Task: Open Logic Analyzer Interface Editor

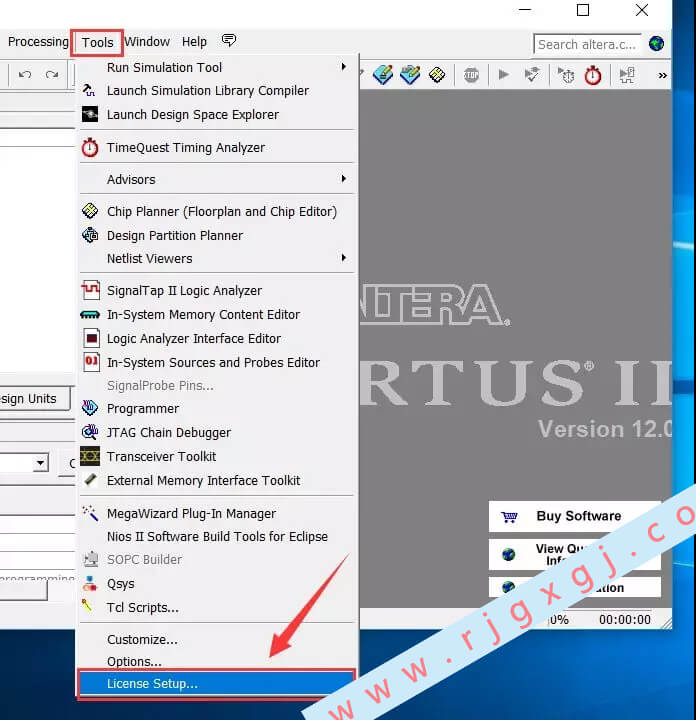Action: pos(217,338)
